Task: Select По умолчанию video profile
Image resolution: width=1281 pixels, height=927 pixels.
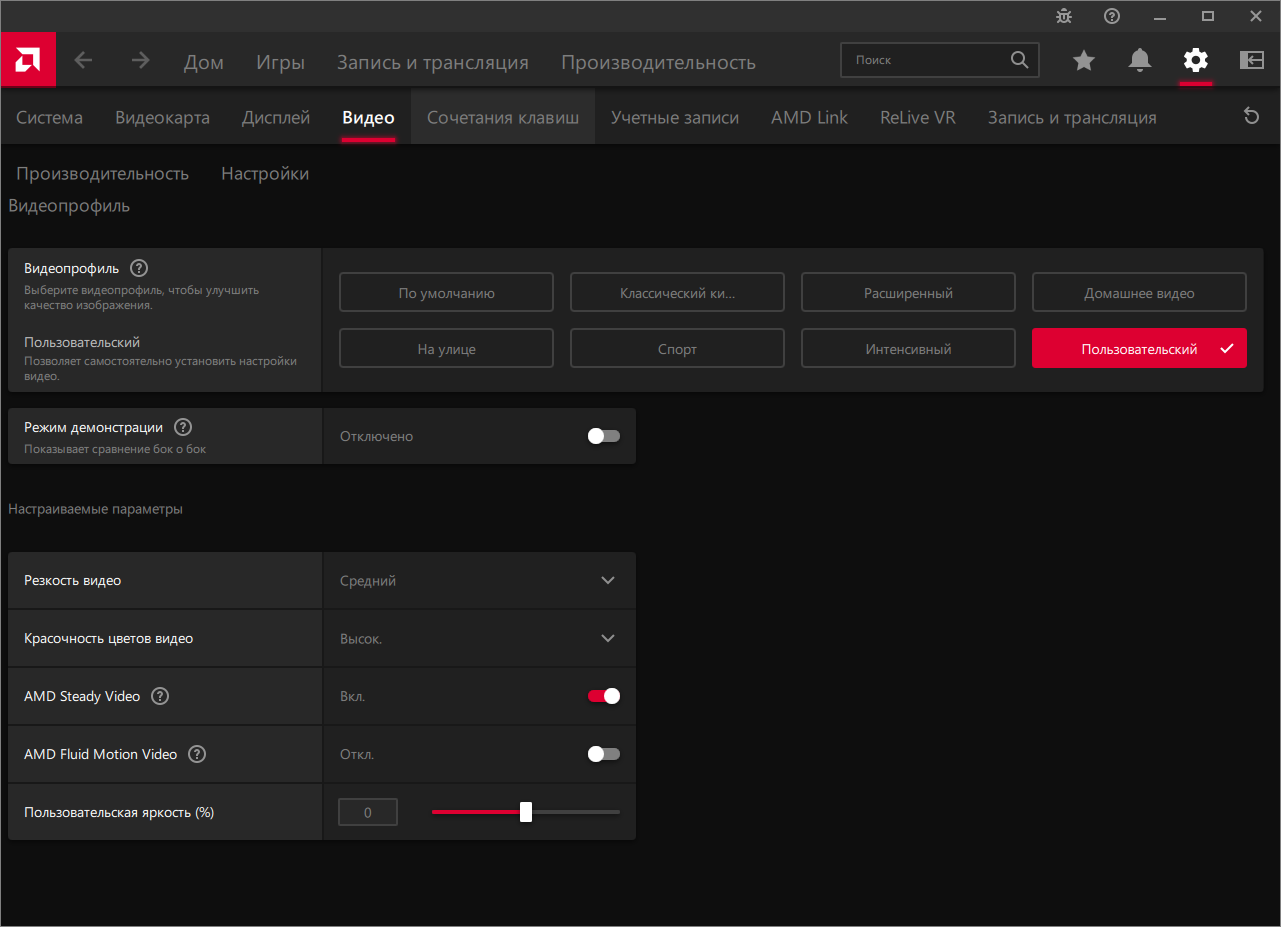Action: tap(446, 293)
